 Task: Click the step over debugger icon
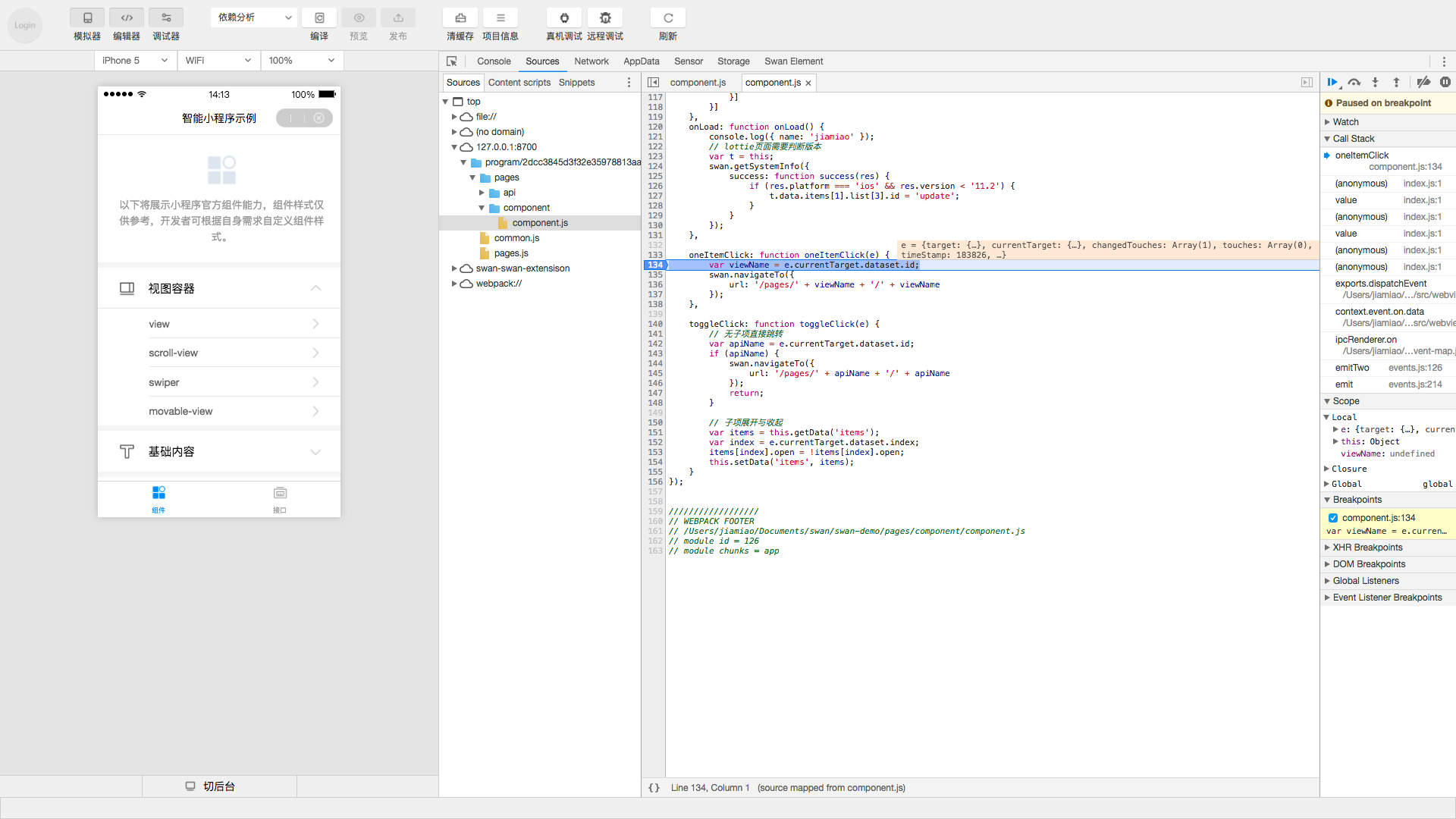coord(1354,83)
